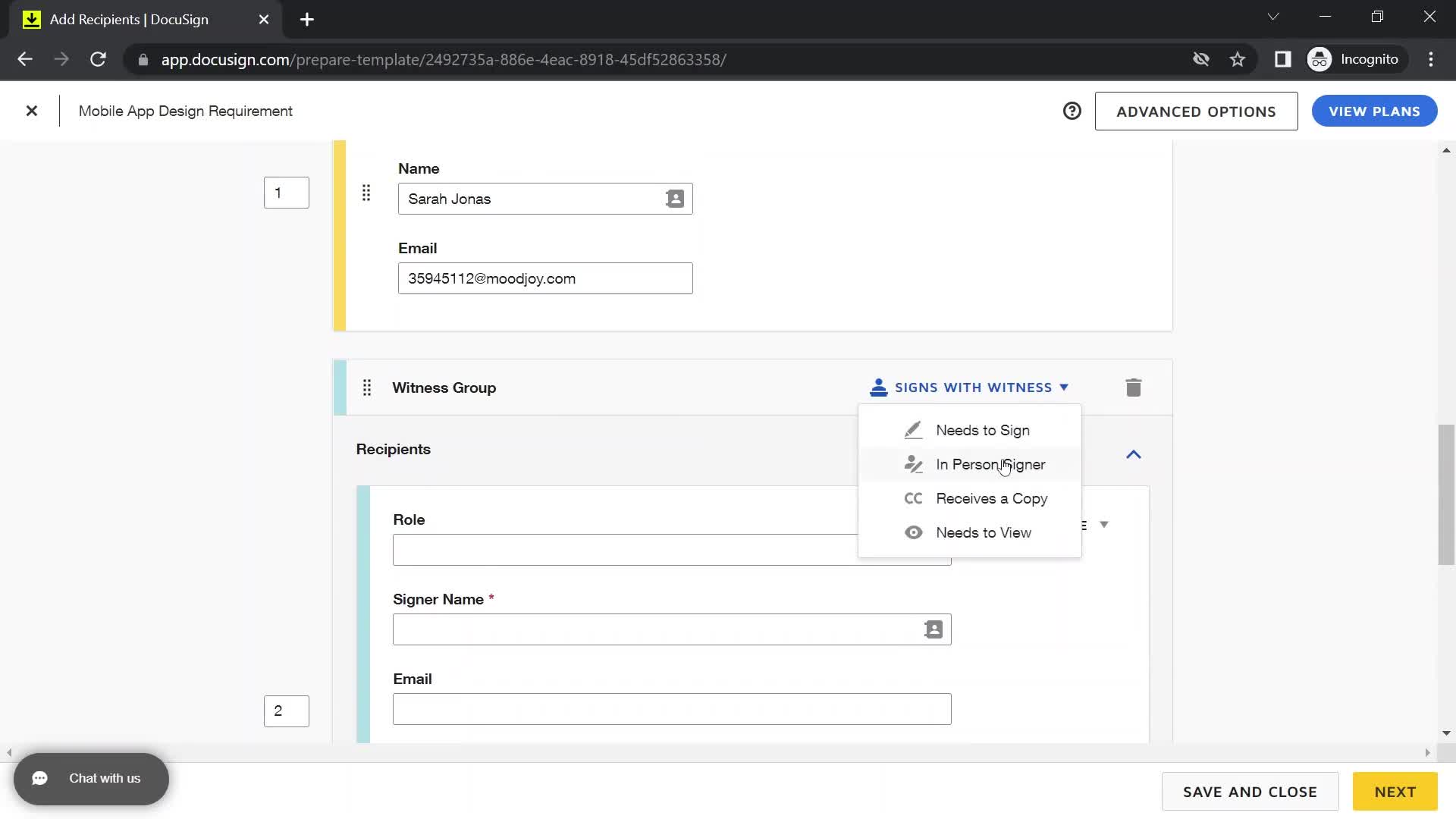Viewport: 1456px width, 819px height.
Task: Toggle the close template button
Action: pos(32,111)
